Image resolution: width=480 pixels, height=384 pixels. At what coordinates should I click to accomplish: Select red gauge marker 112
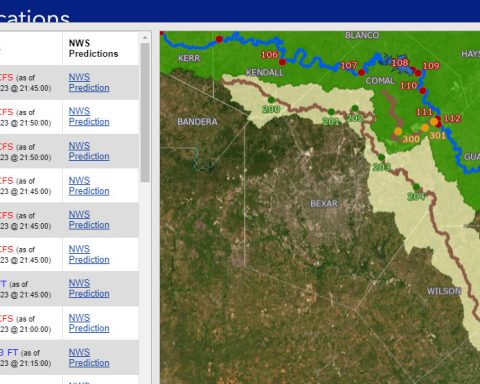point(439,124)
